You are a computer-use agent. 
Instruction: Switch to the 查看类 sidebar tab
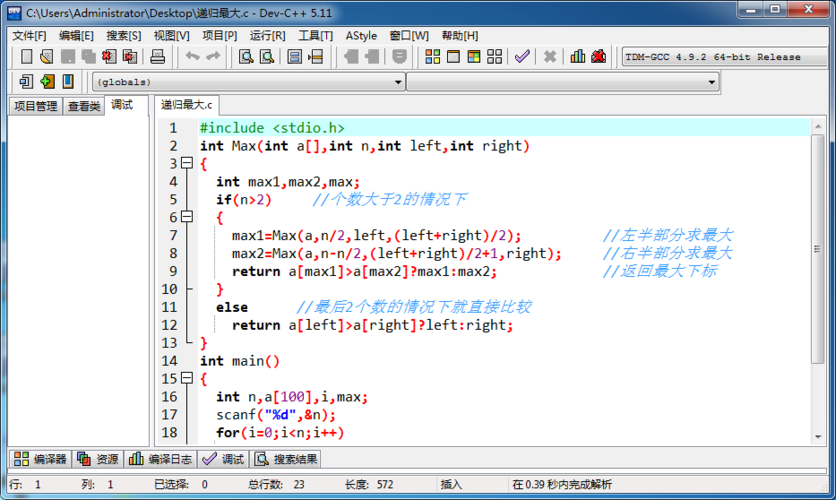[84, 106]
